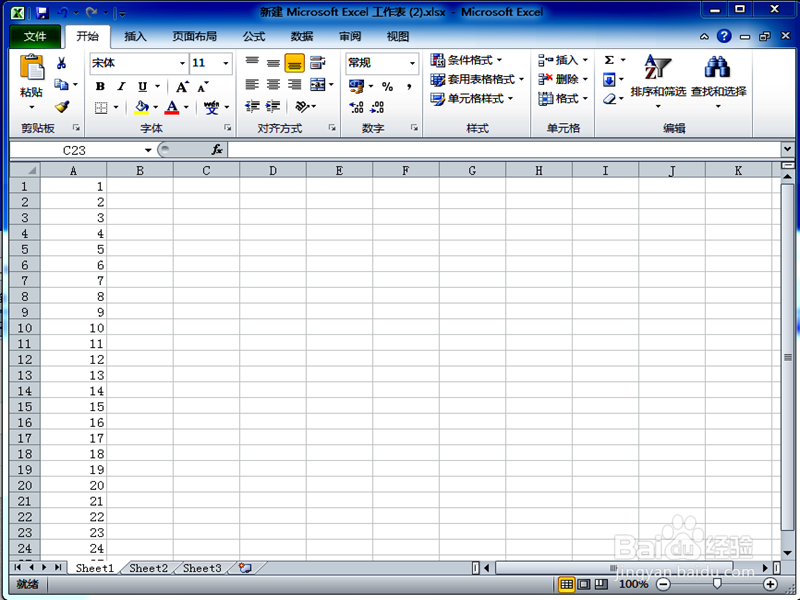
Task: Click the increase indent icon
Action: point(273,106)
